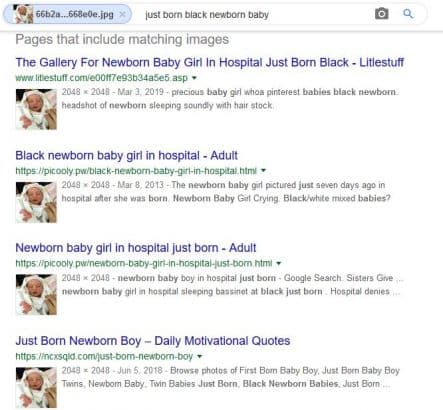Screen dimensions: 443x410
Task: Expand the dropdown arrow beside litlestuff.com URL
Action: point(194,78)
